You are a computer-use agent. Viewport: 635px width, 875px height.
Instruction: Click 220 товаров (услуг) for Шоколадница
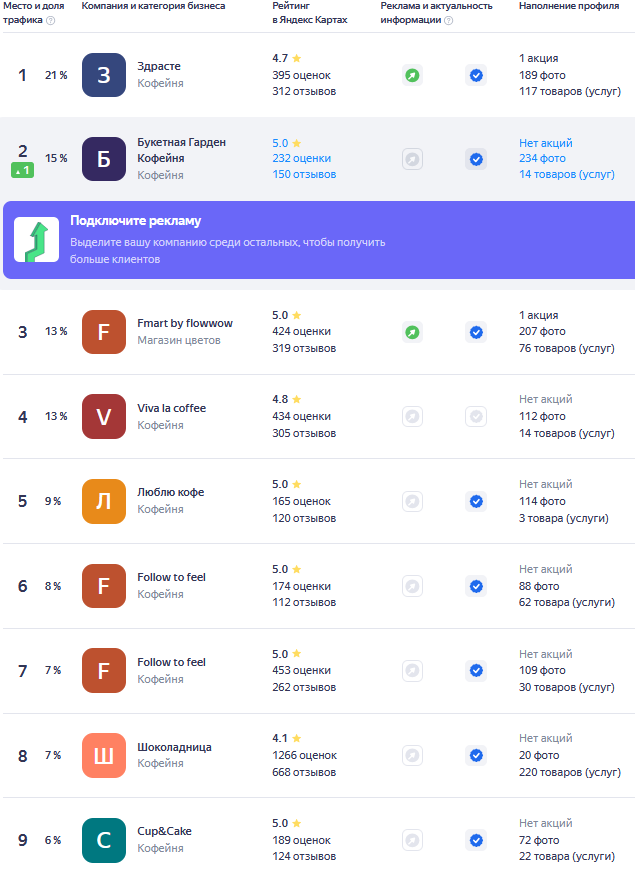(570, 772)
